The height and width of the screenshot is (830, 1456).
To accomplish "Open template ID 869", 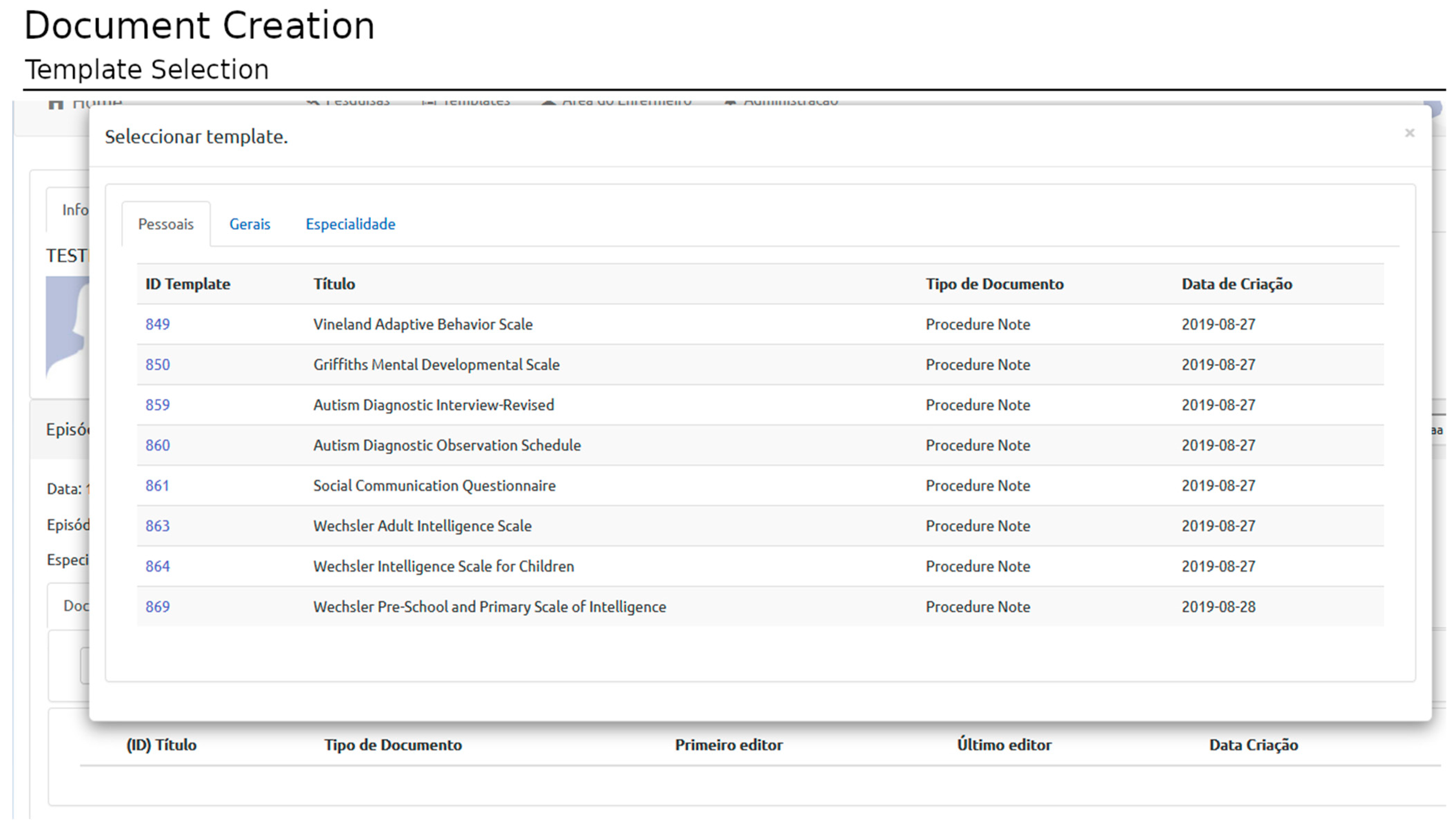I will click(157, 607).
